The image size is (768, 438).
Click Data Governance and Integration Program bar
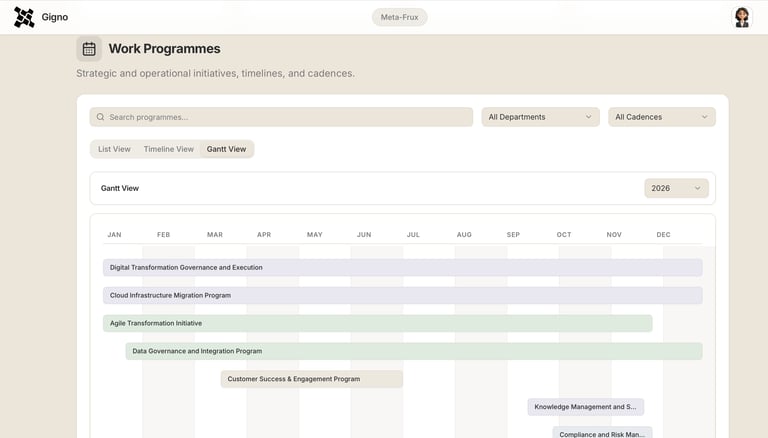(413, 352)
